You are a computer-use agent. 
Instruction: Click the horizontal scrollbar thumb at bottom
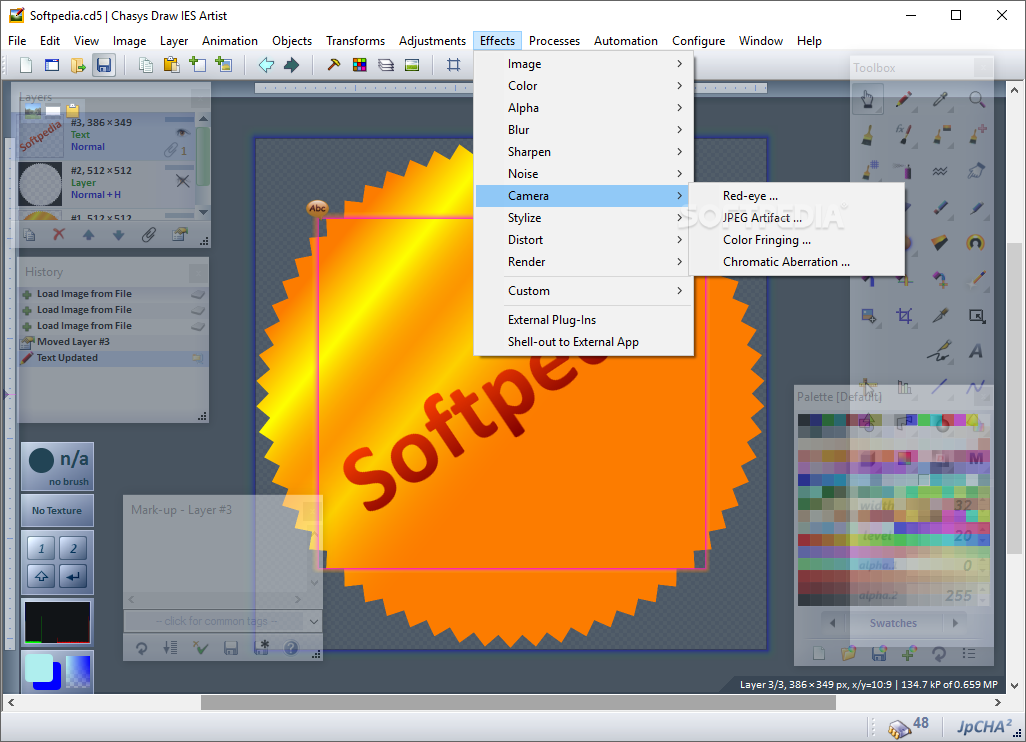coord(518,703)
